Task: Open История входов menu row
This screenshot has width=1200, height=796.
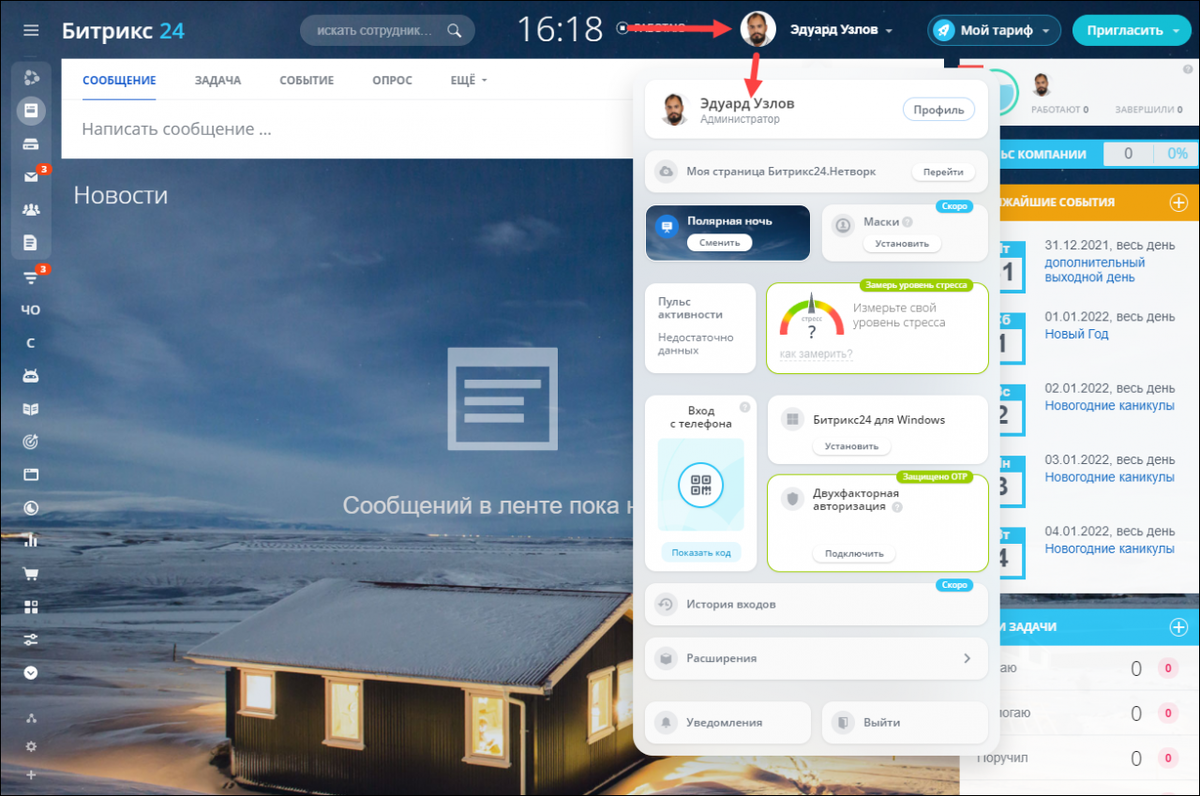Action: (816, 604)
